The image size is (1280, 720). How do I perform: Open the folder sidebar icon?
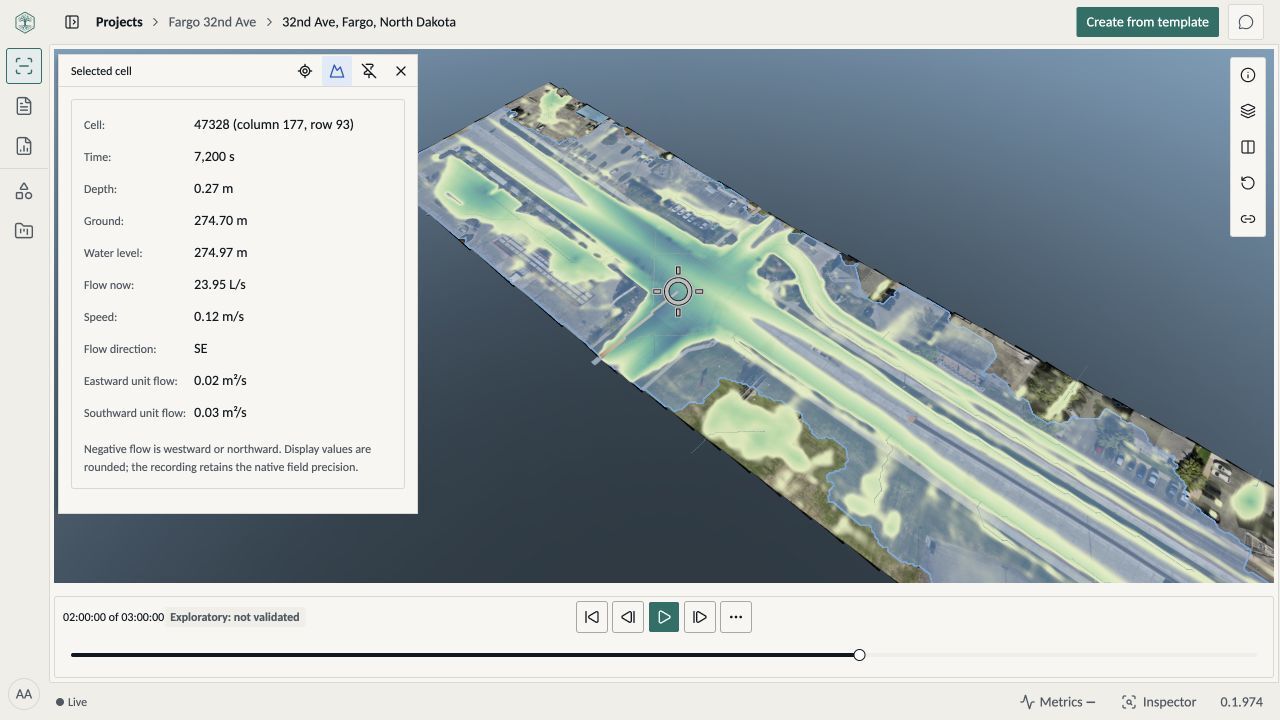point(24,231)
